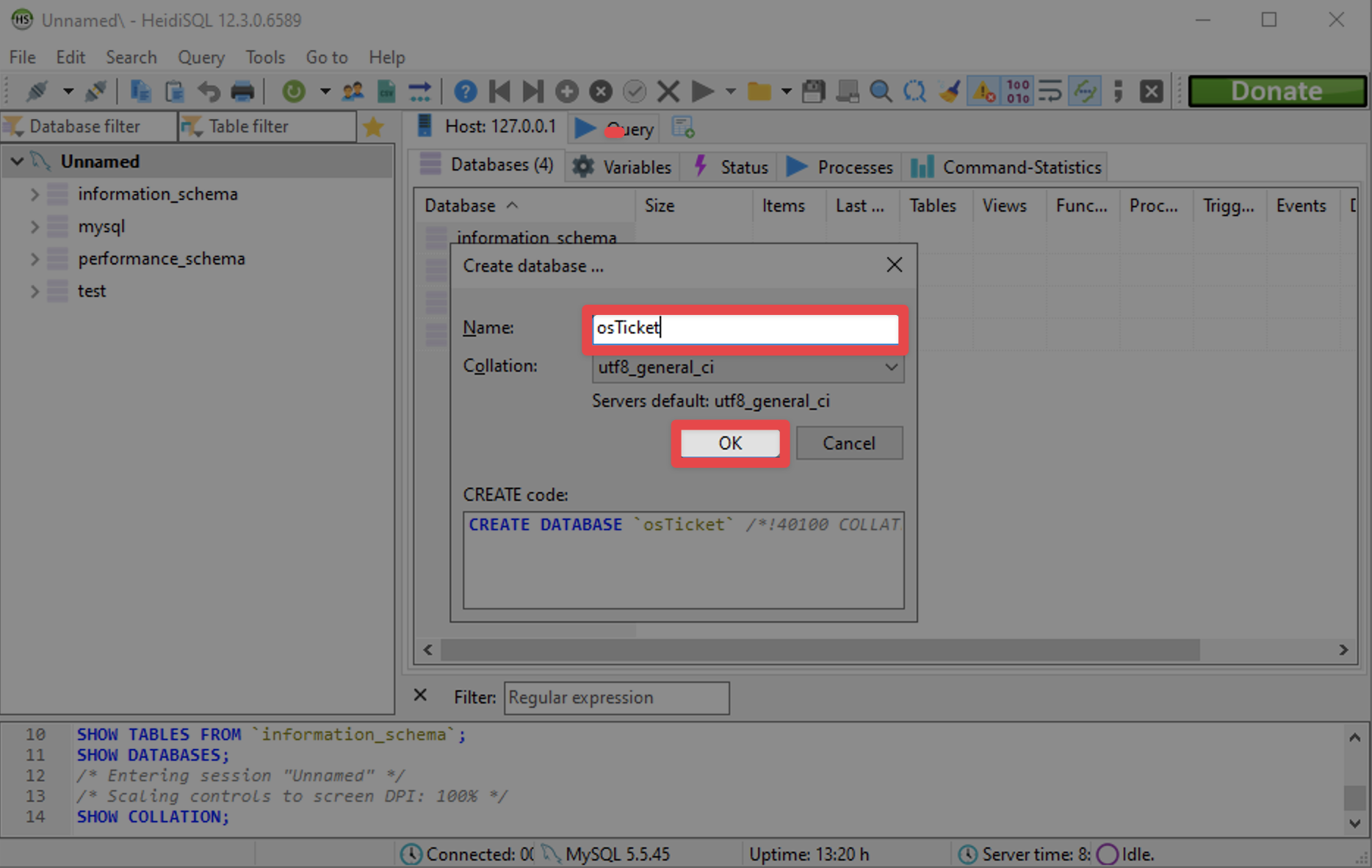Click the Undo arrow icon

[209, 91]
